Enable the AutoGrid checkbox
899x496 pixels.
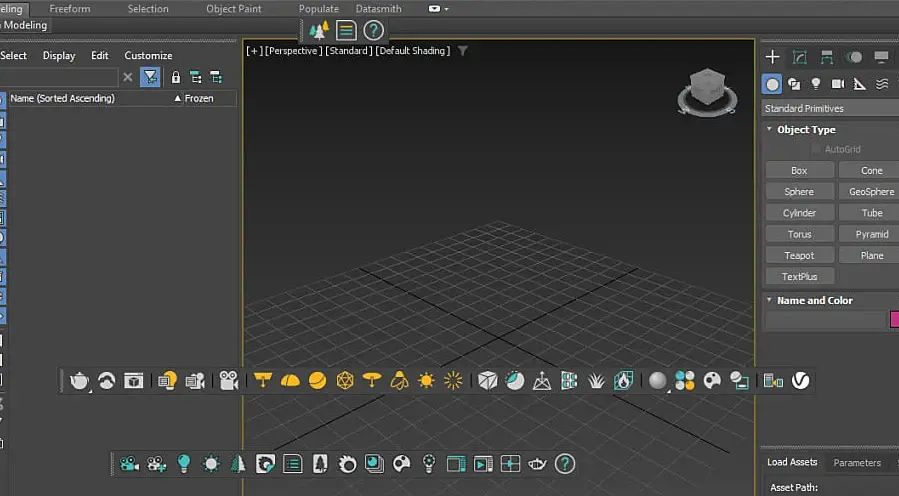(x=817, y=149)
